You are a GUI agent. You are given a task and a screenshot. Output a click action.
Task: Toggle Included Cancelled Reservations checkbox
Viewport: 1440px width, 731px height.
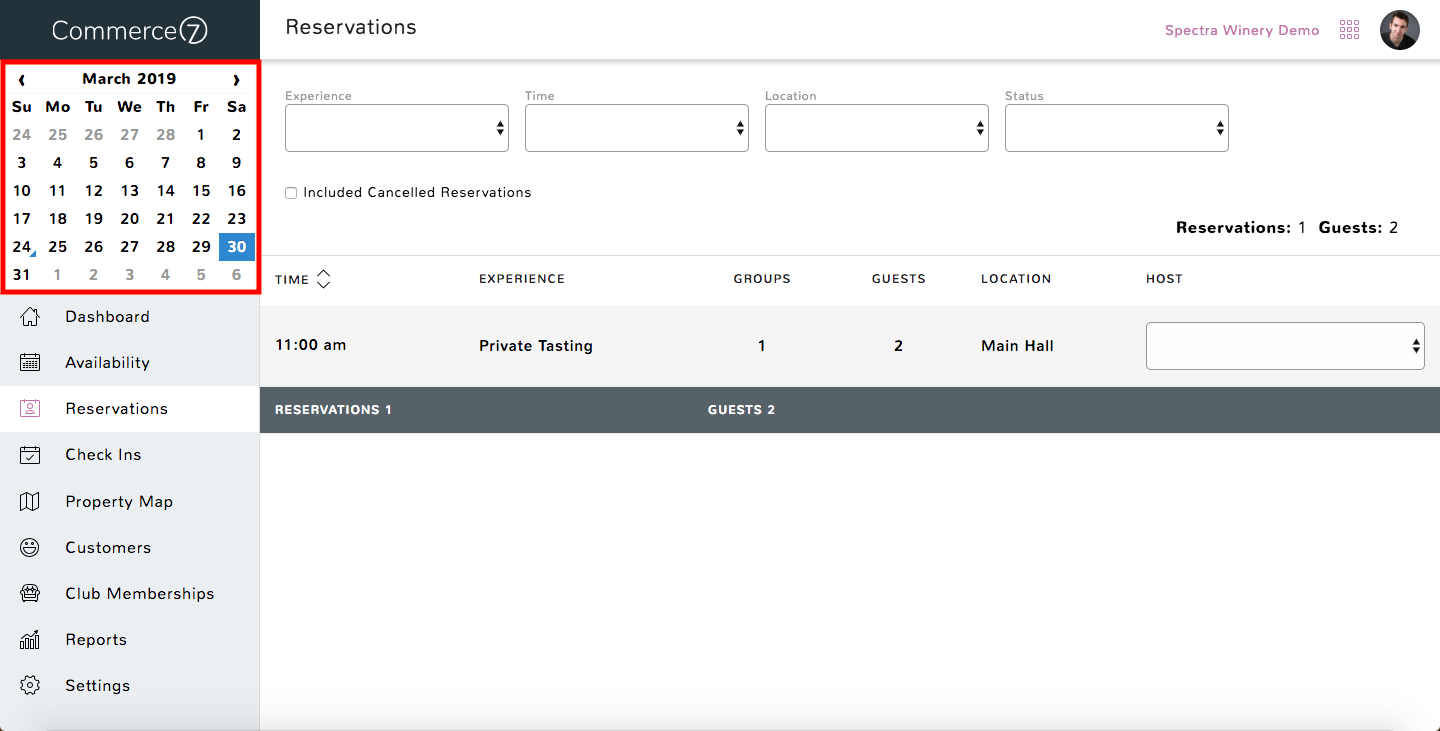coord(291,193)
